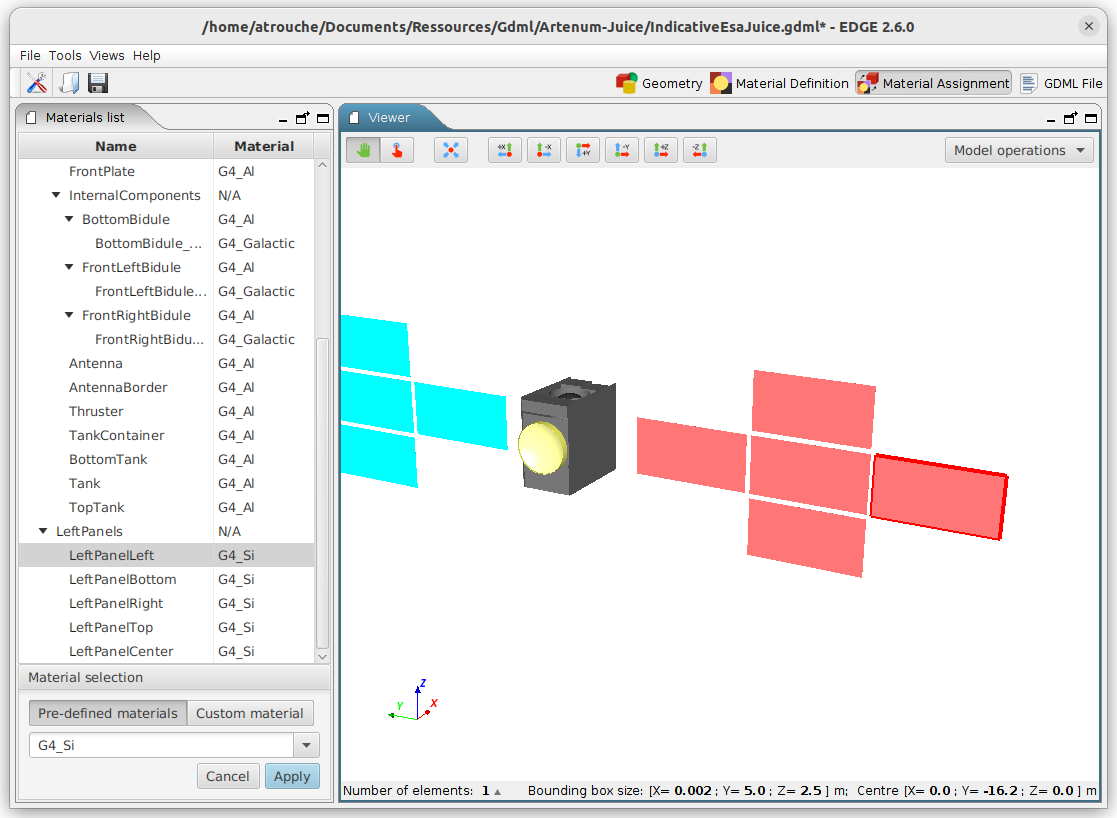
Task: Toggle the Material Assignment mode button
Action: [x=932, y=83]
